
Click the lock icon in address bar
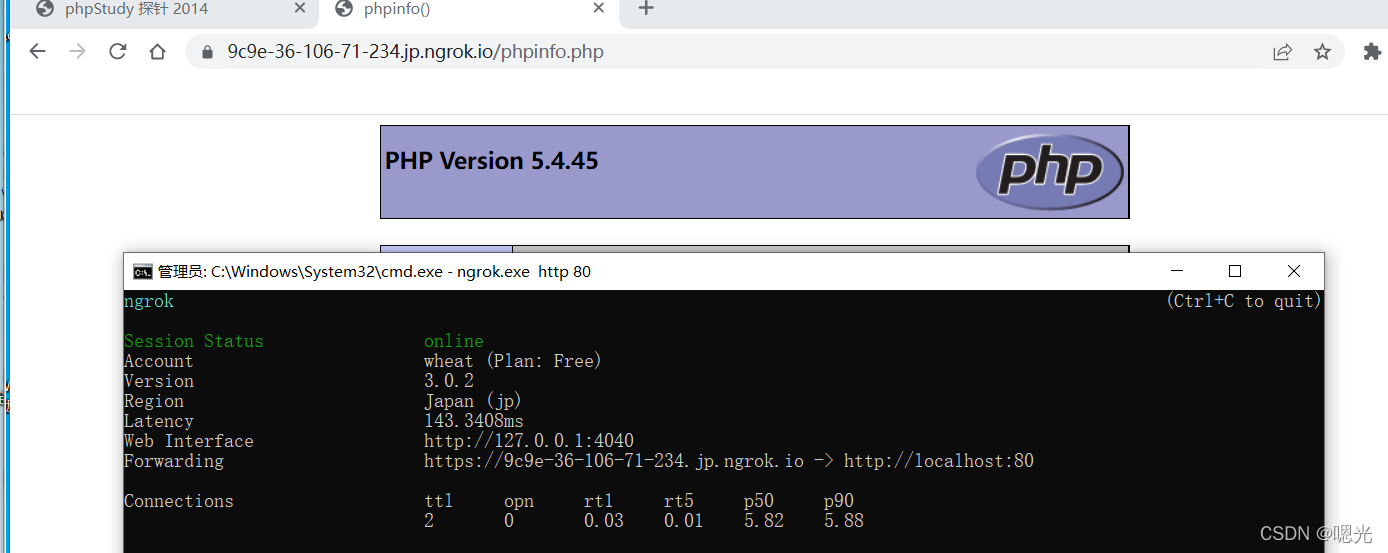tap(207, 52)
